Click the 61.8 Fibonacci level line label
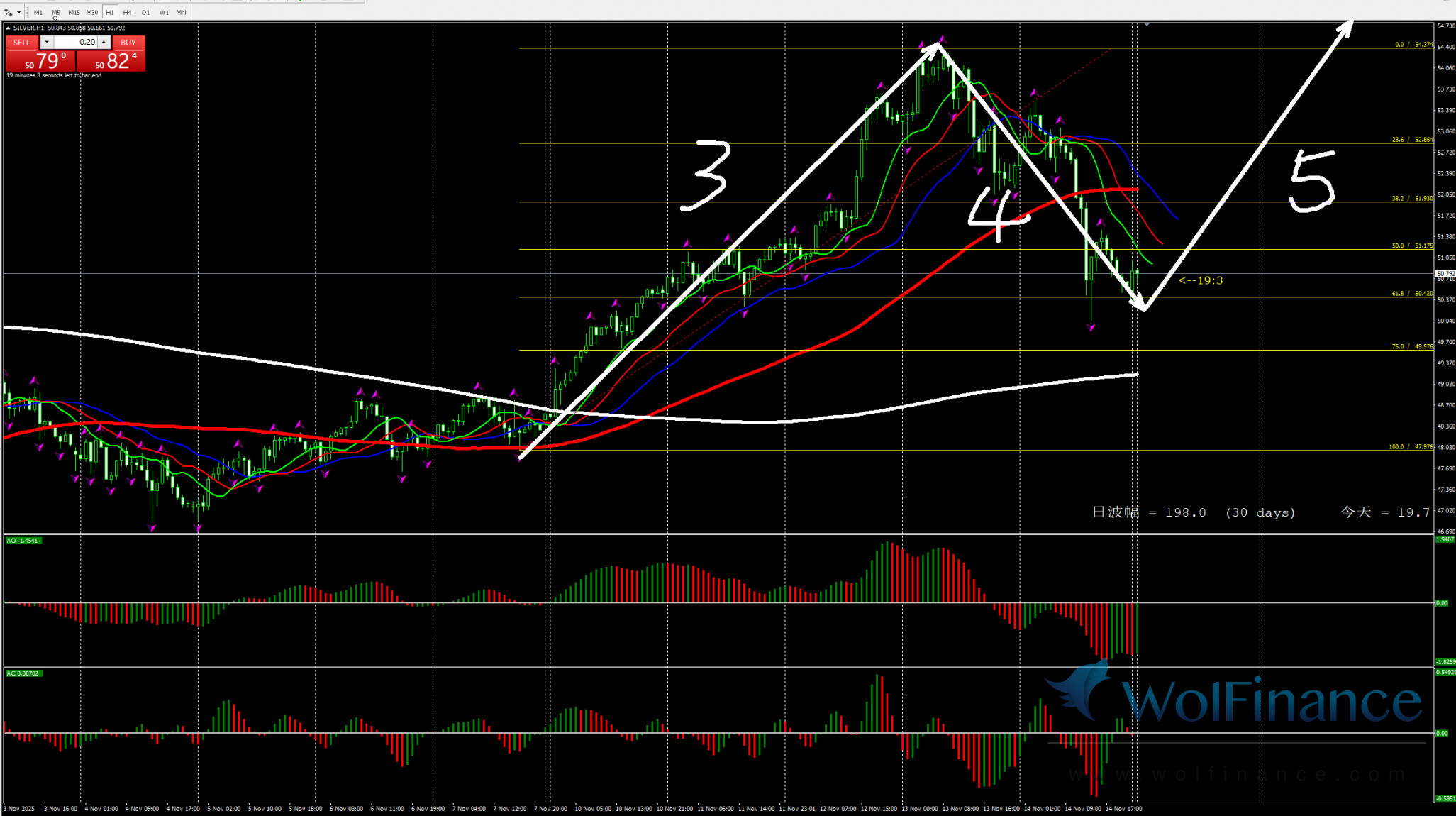Viewport: 1456px width, 816px height. coord(1411,293)
